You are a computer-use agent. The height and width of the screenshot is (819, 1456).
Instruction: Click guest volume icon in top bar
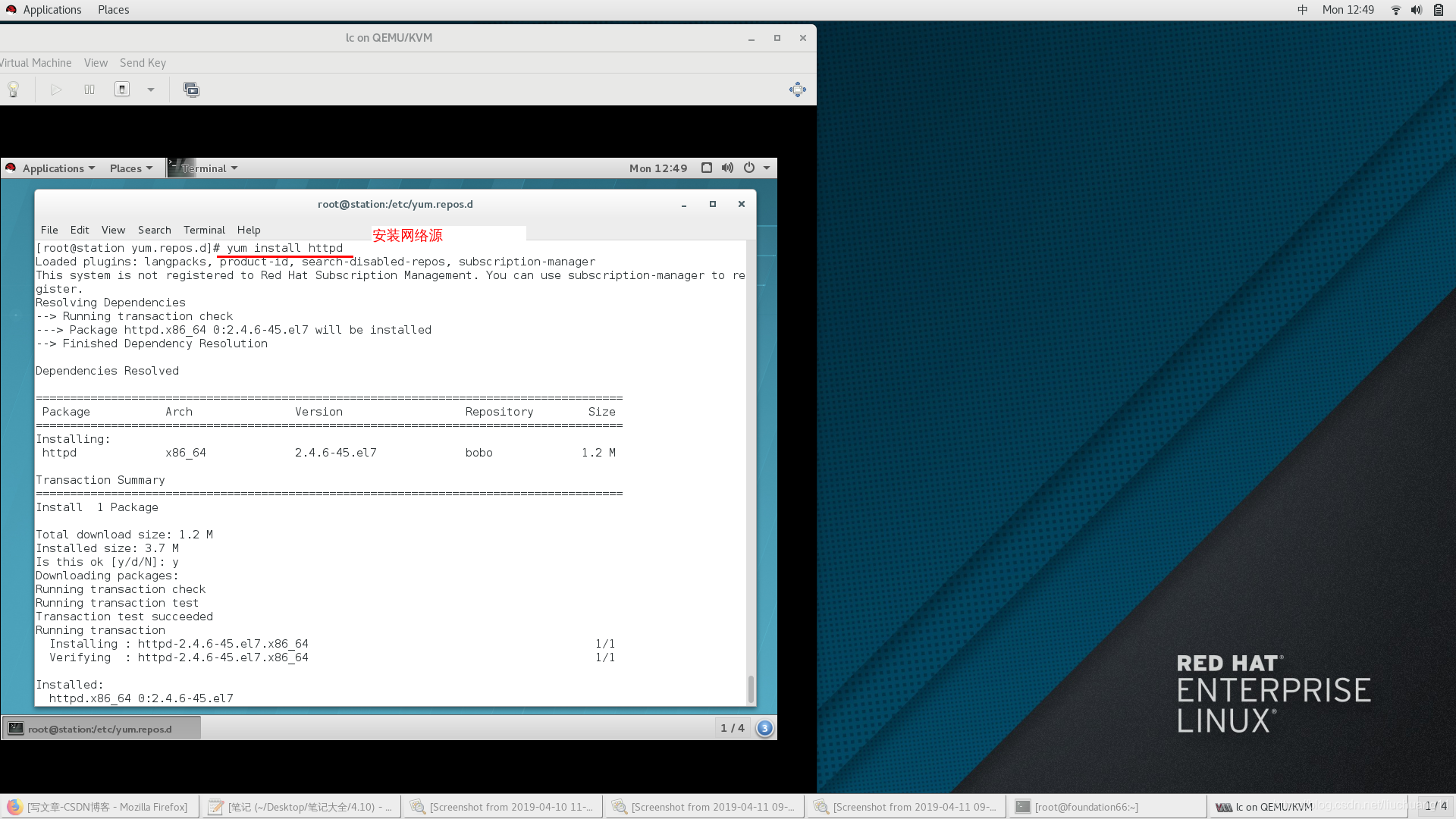click(727, 168)
